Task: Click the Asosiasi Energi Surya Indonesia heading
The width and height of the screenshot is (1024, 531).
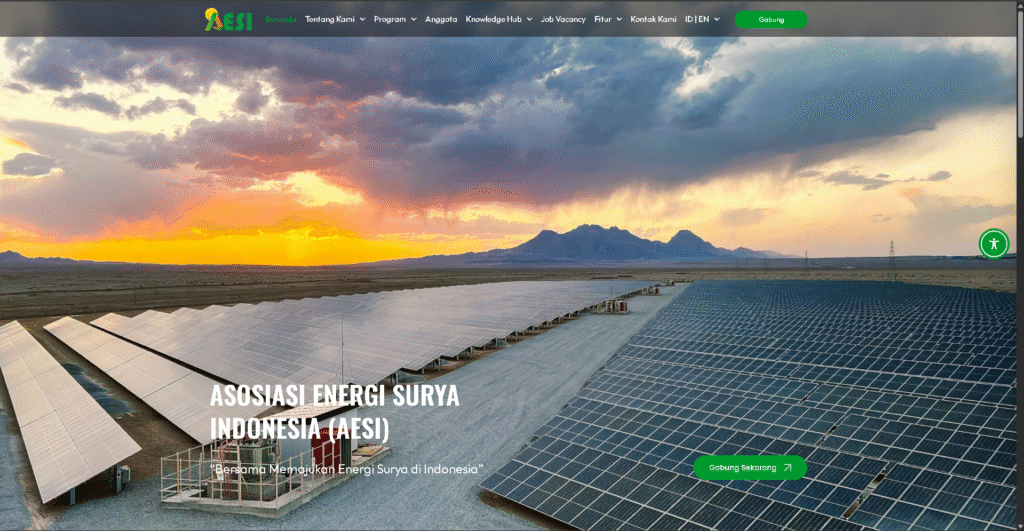Action: (334, 412)
